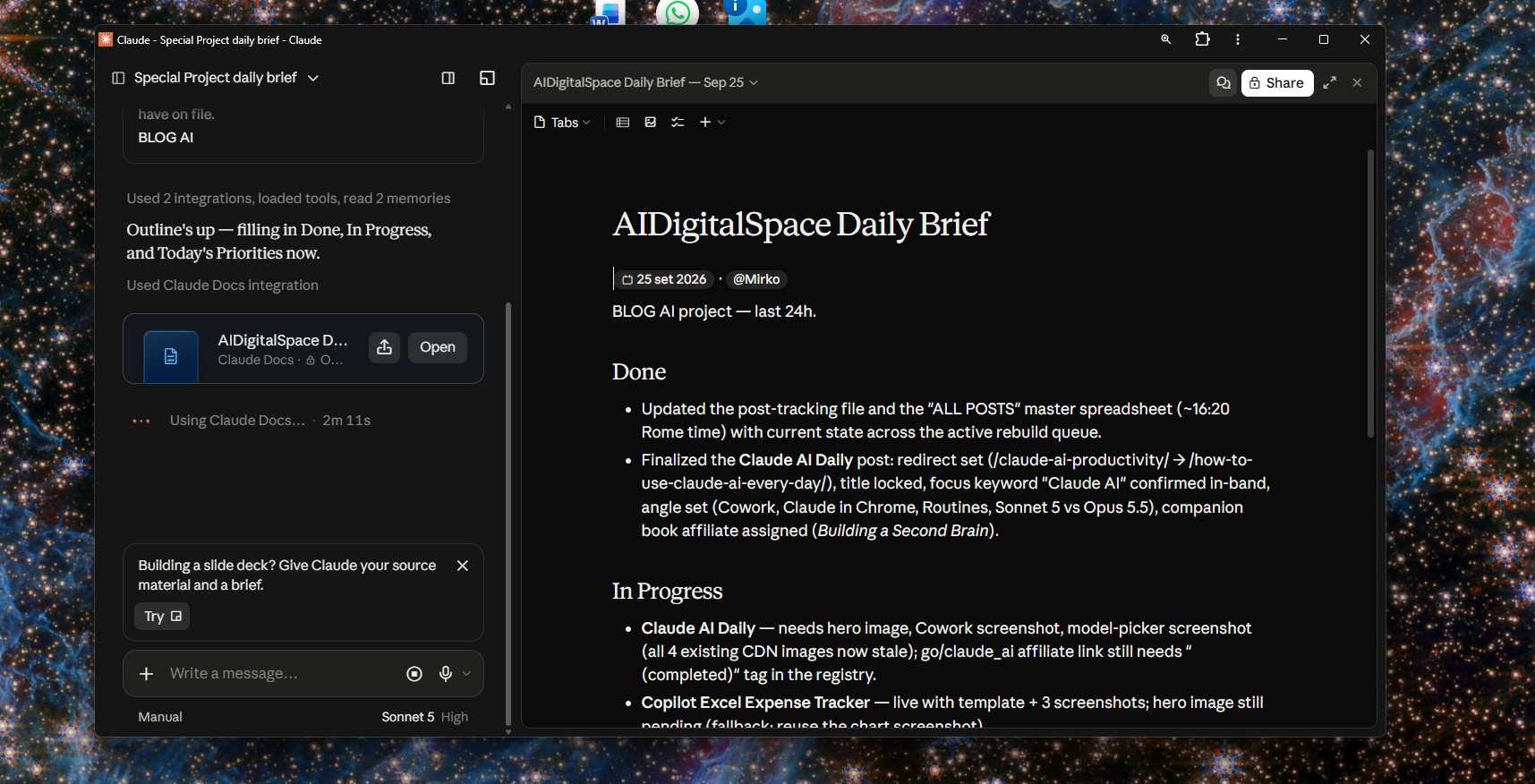Click Open on the AIDigitalSpace document card
Image resolution: width=1535 pixels, height=784 pixels.
438,347
